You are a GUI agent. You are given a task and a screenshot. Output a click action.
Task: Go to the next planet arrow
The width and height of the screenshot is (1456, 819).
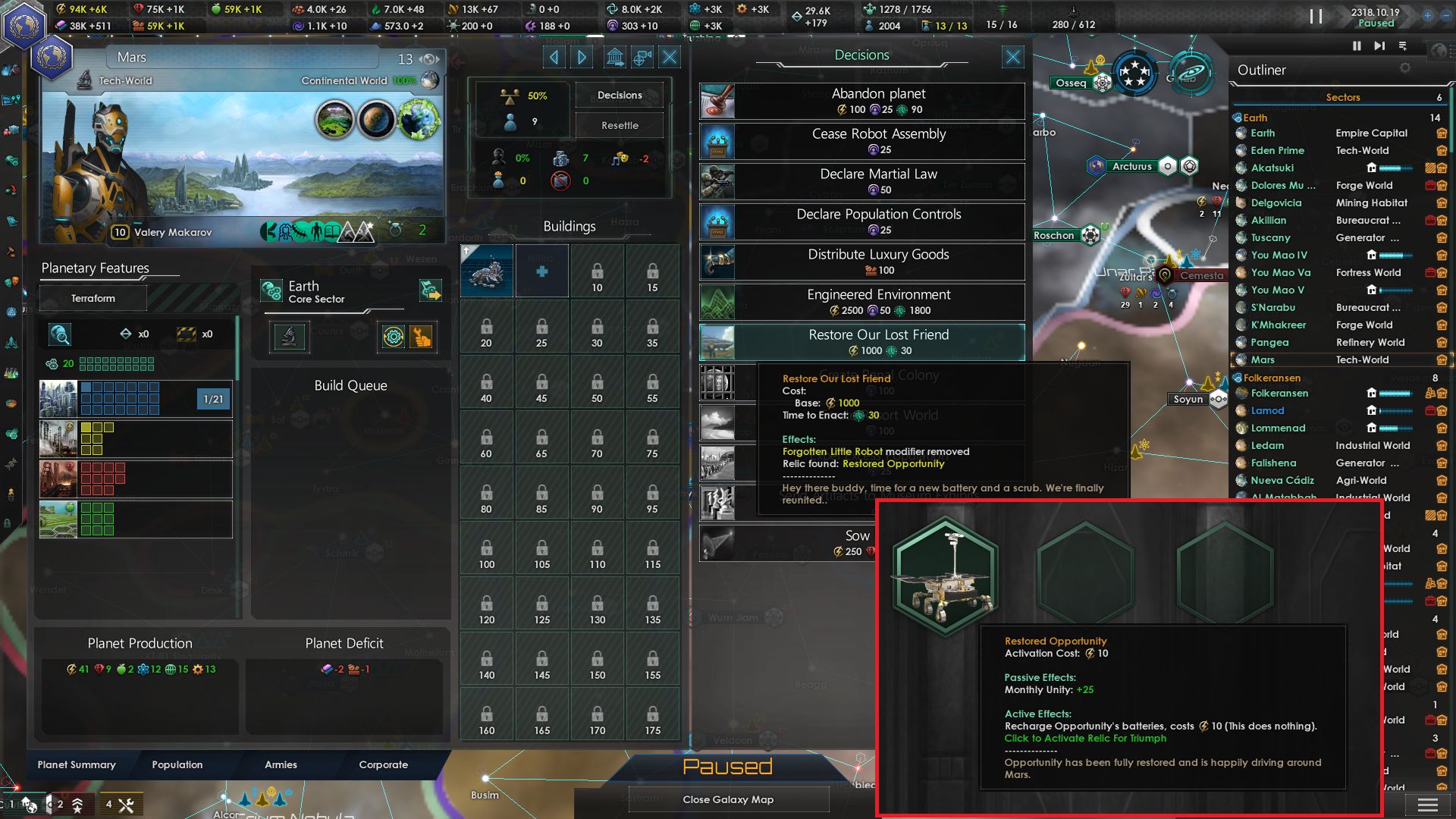tap(582, 57)
